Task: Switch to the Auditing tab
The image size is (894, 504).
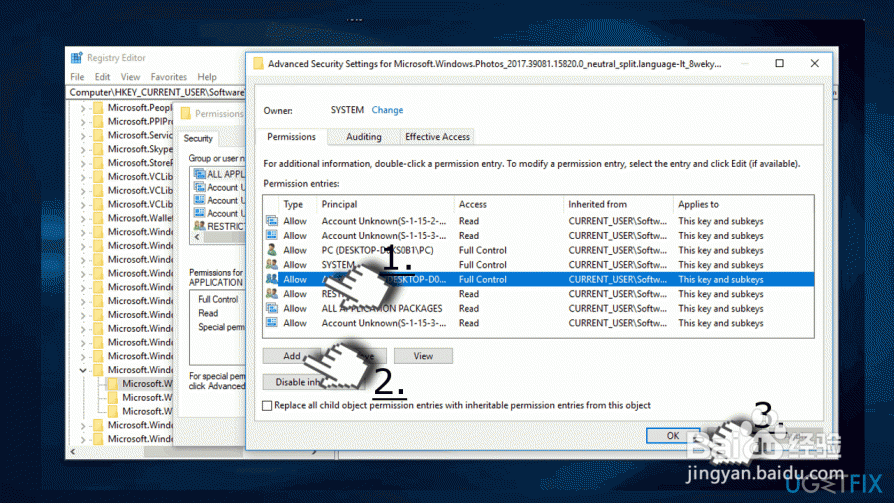Action: click(364, 137)
